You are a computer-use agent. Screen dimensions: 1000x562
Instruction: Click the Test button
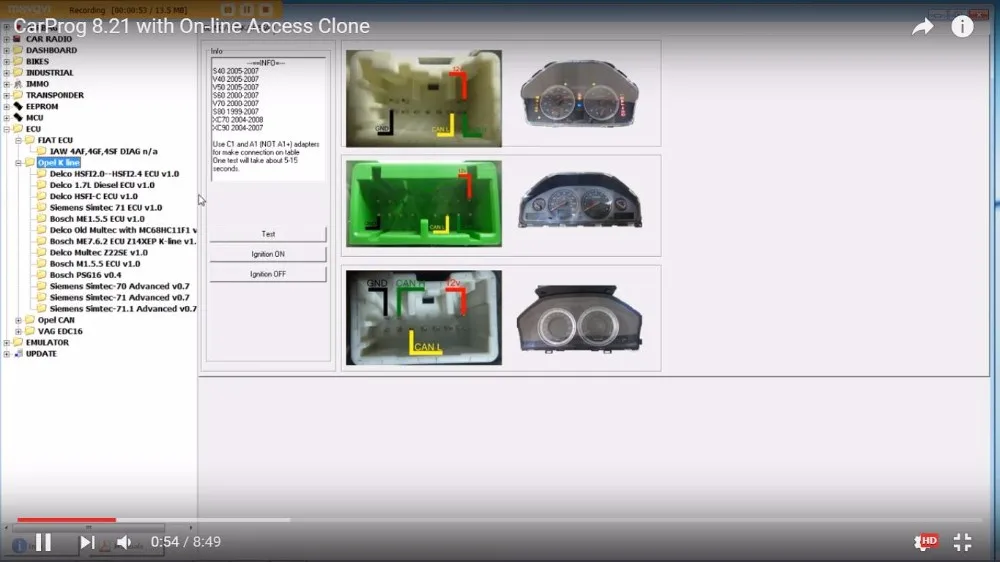coord(268,234)
